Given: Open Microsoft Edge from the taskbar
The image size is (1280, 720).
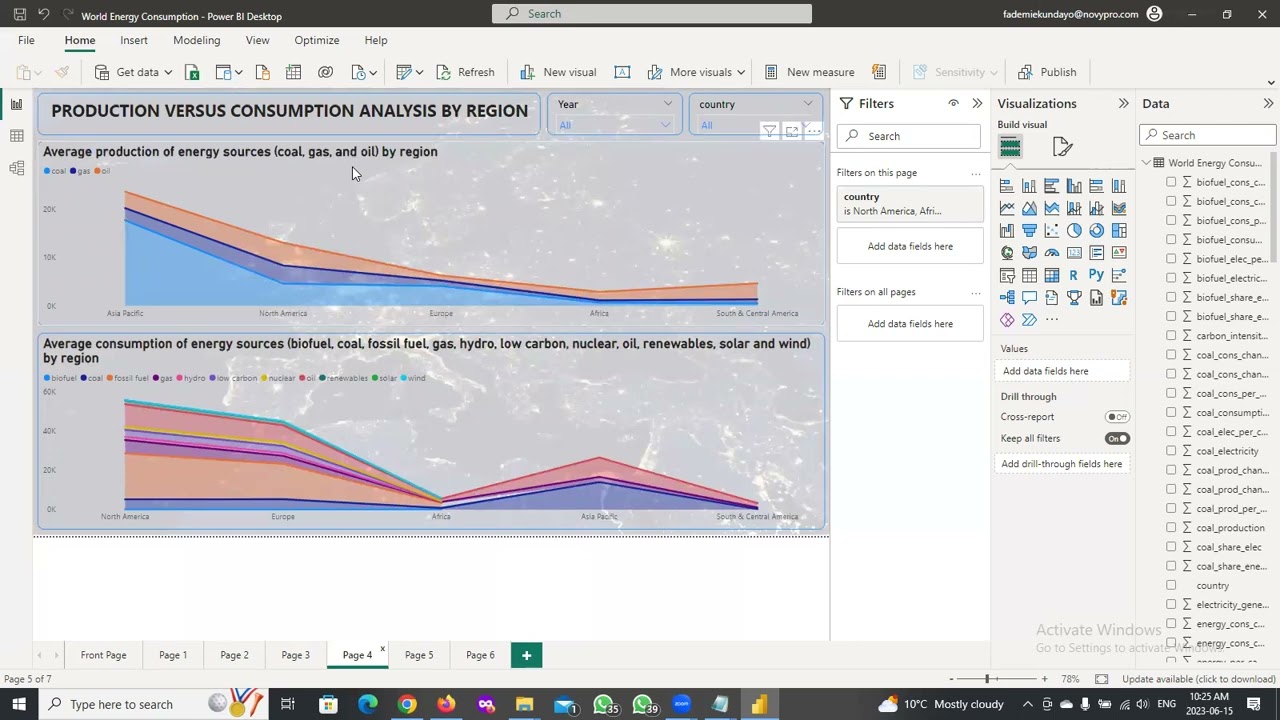Looking at the screenshot, I should 367,704.
